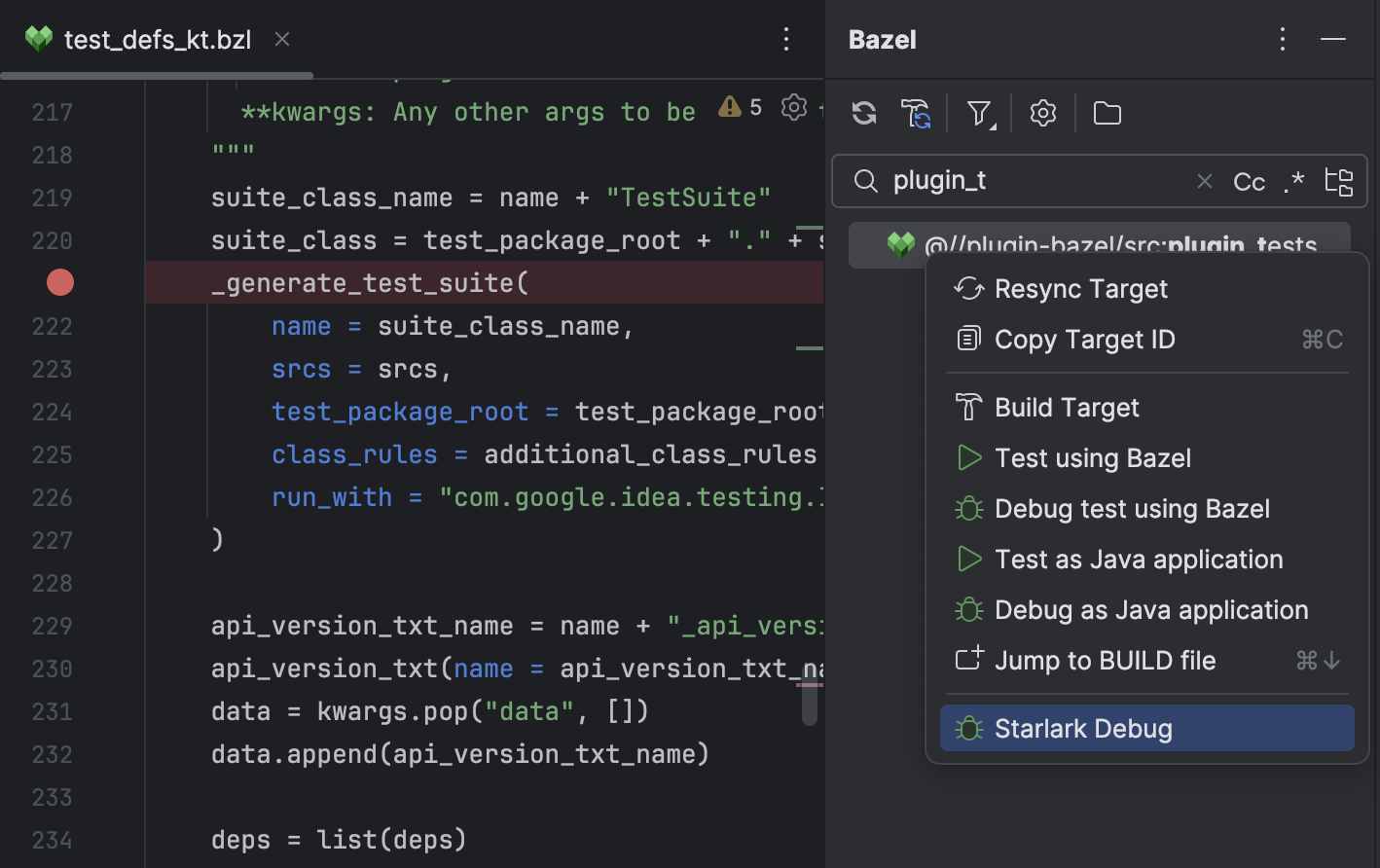
Task: Open the Bazel panel three-dot menu
Action: (1283, 39)
